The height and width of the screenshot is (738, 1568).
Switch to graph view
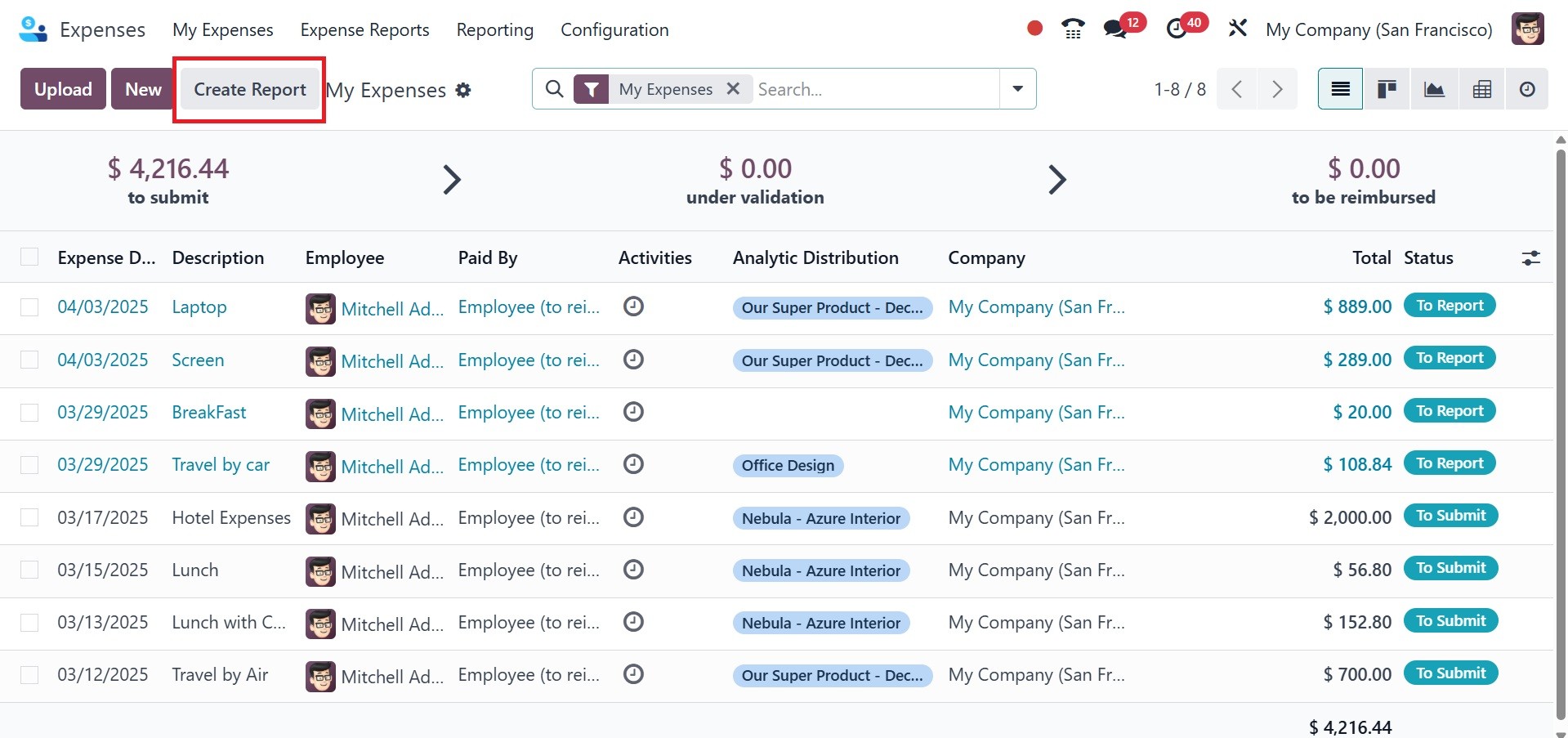tap(1434, 89)
